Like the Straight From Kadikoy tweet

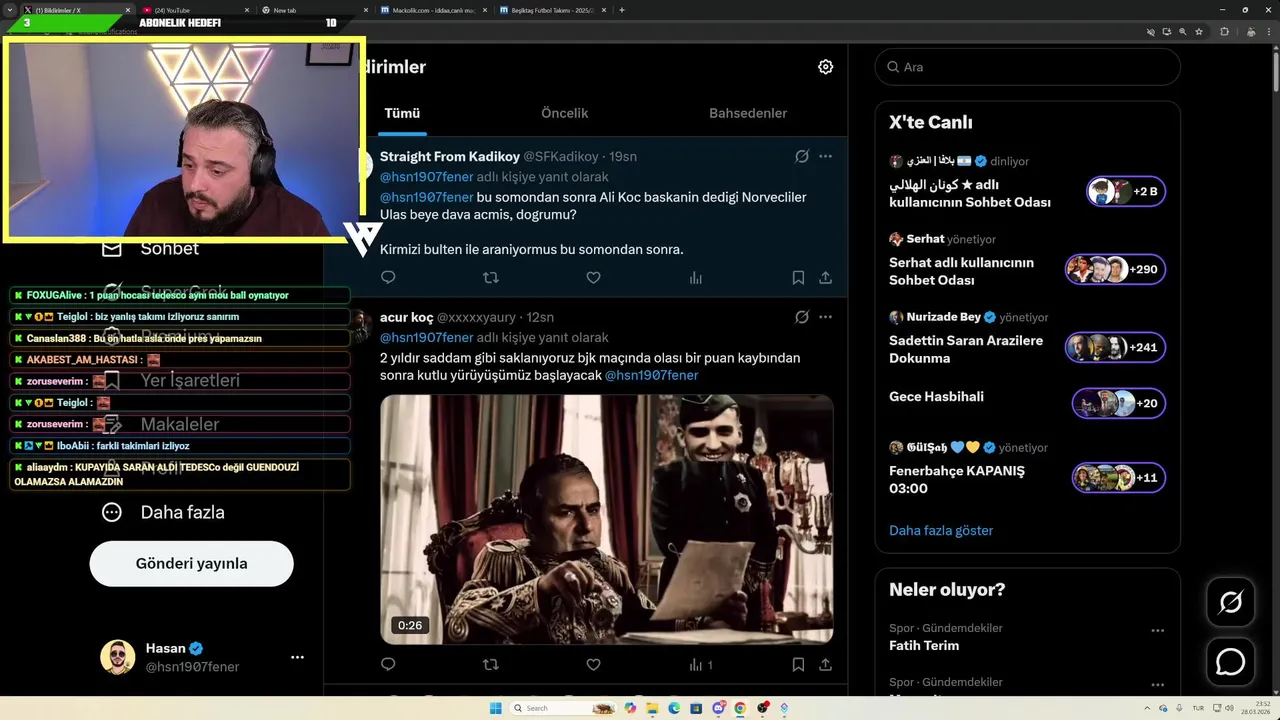pyautogui.click(x=593, y=277)
